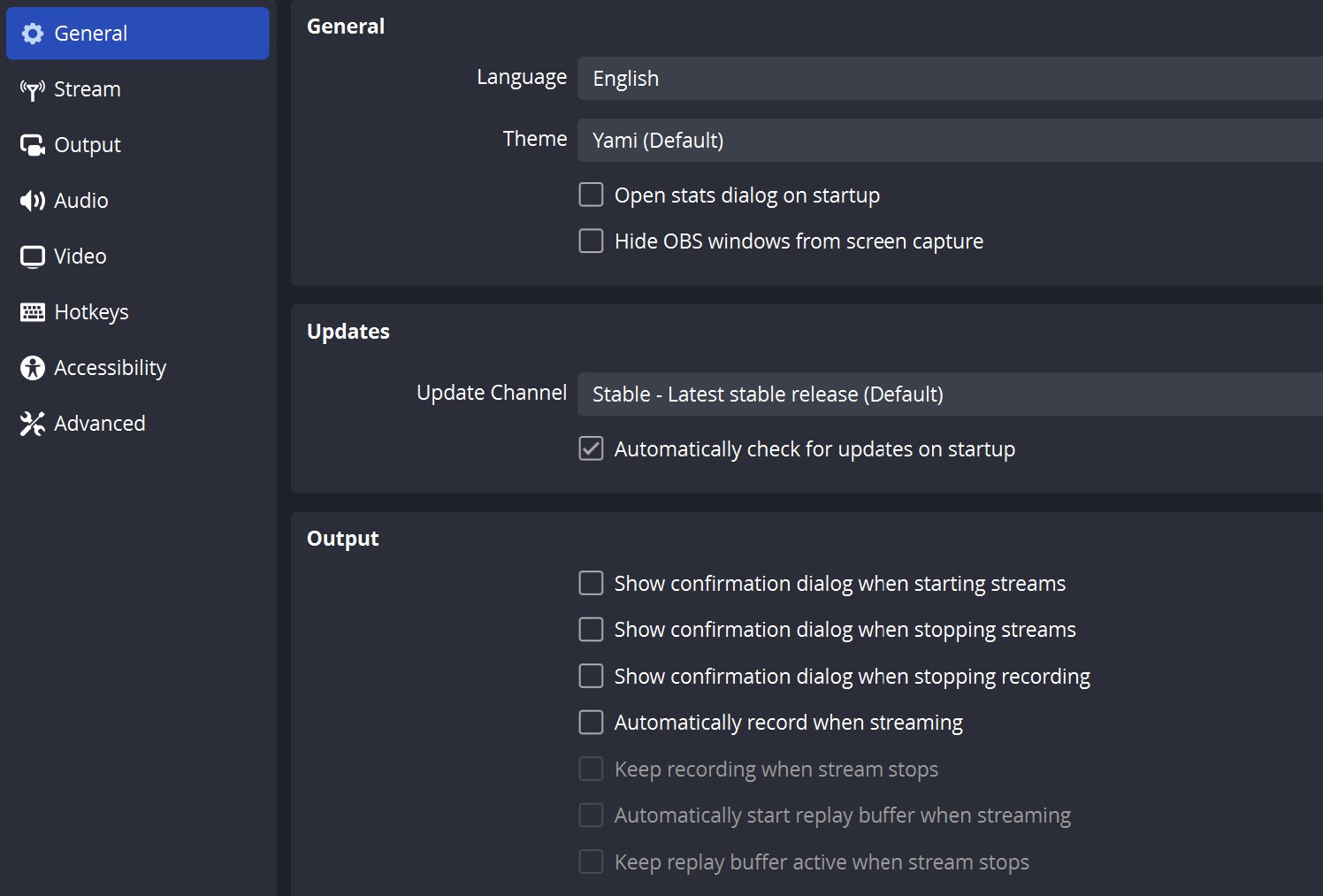Open Output settings via its icon
The width and height of the screenshot is (1323, 896).
click(x=32, y=144)
